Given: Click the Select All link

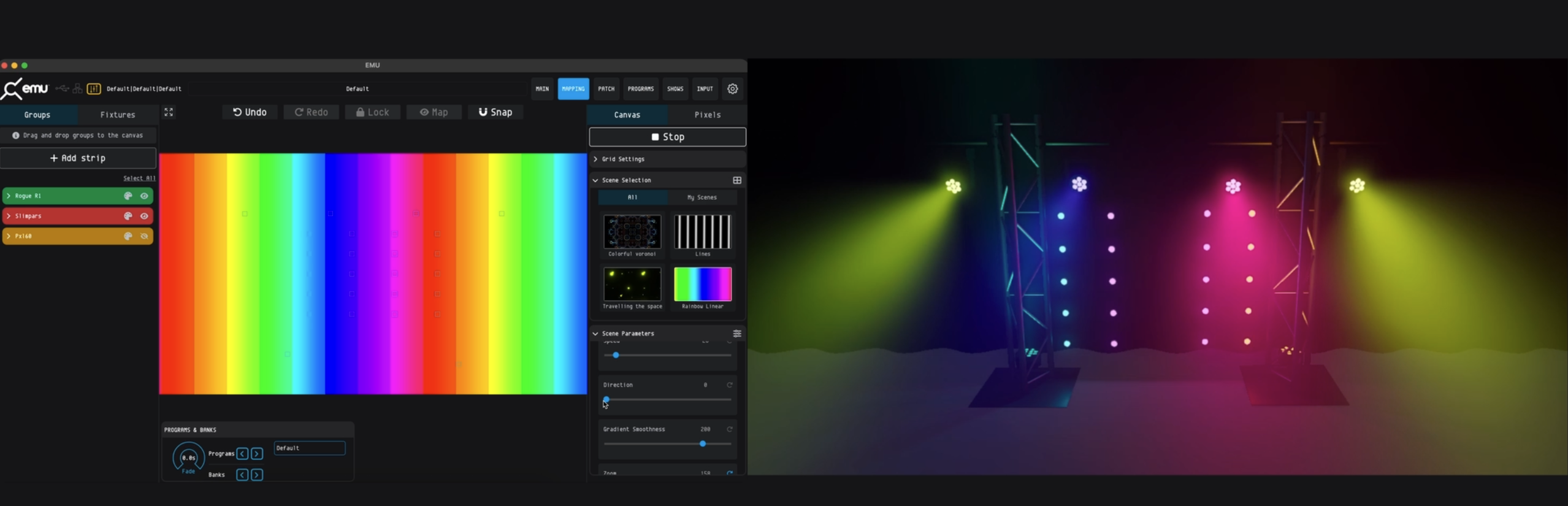Looking at the screenshot, I should click(139, 178).
